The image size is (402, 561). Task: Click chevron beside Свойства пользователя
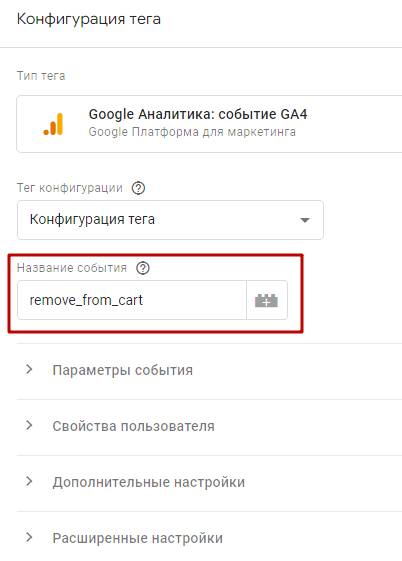click(29, 425)
